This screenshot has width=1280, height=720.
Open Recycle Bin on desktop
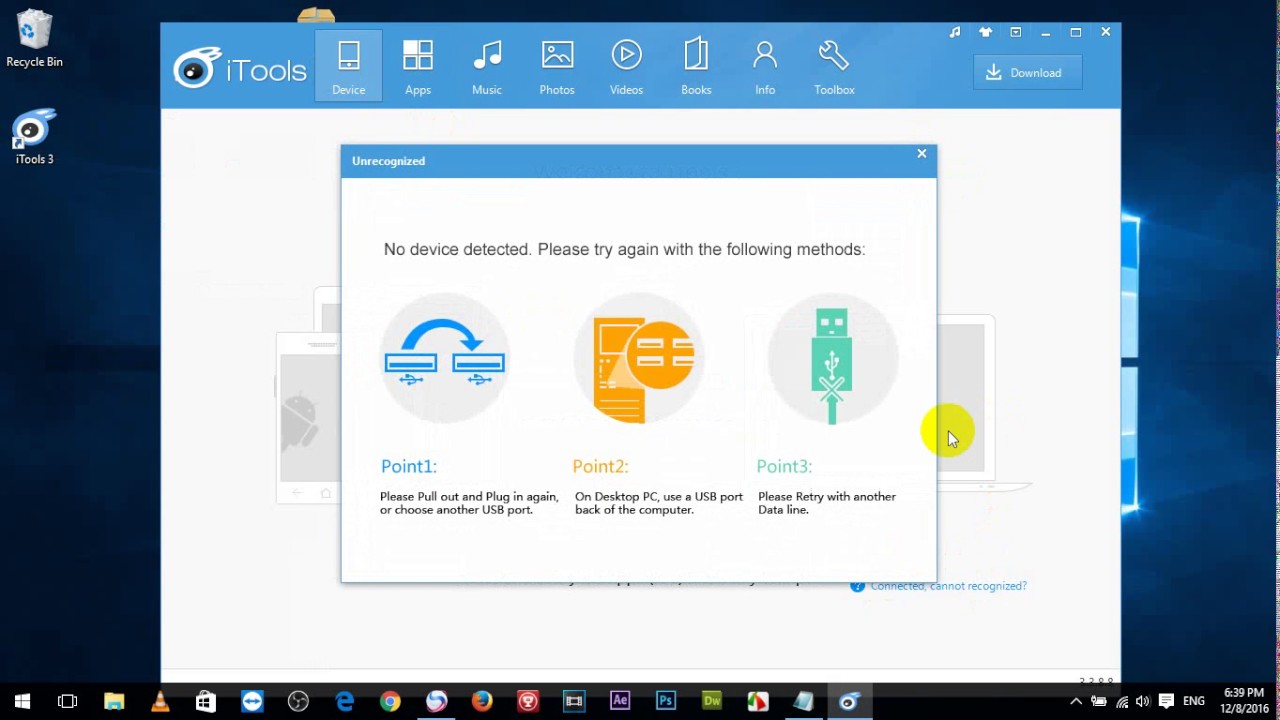(34, 39)
